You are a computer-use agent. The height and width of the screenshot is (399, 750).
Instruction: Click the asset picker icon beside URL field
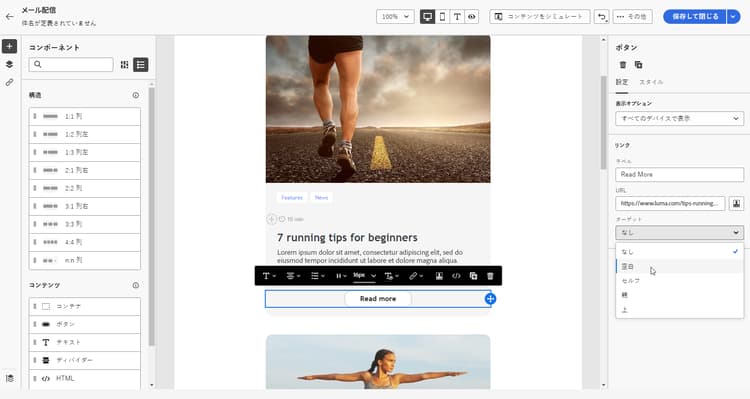click(736, 203)
